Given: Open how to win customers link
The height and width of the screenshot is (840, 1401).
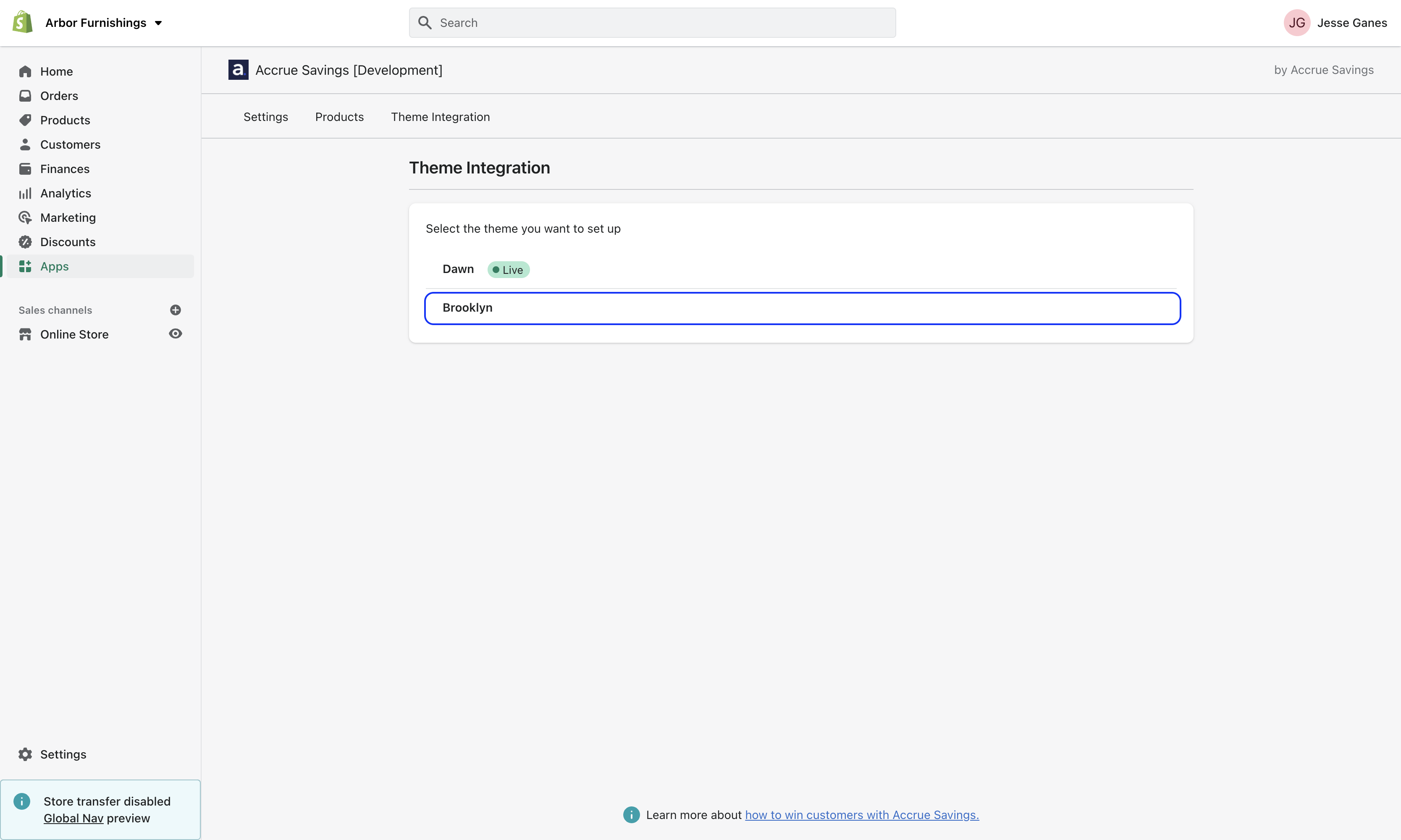Looking at the screenshot, I should (862, 814).
